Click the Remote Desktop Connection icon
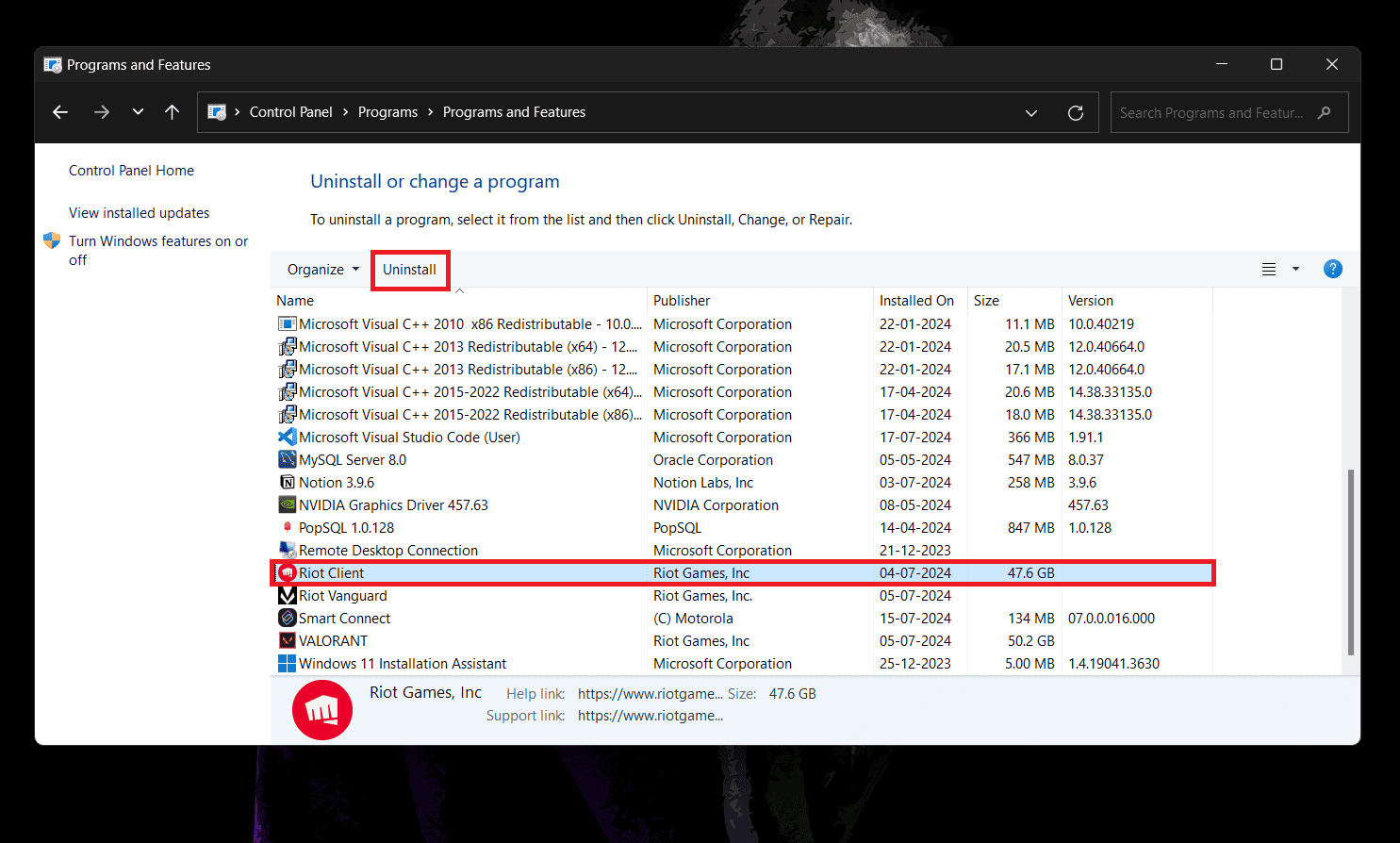 288,551
